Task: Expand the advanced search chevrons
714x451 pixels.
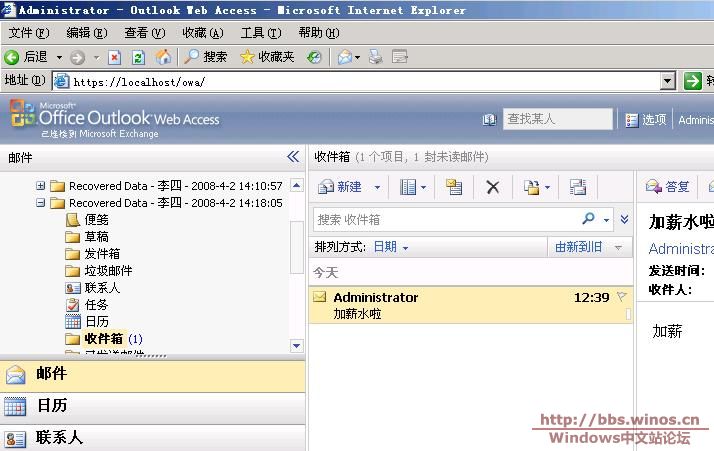Action: click(624, 219)
